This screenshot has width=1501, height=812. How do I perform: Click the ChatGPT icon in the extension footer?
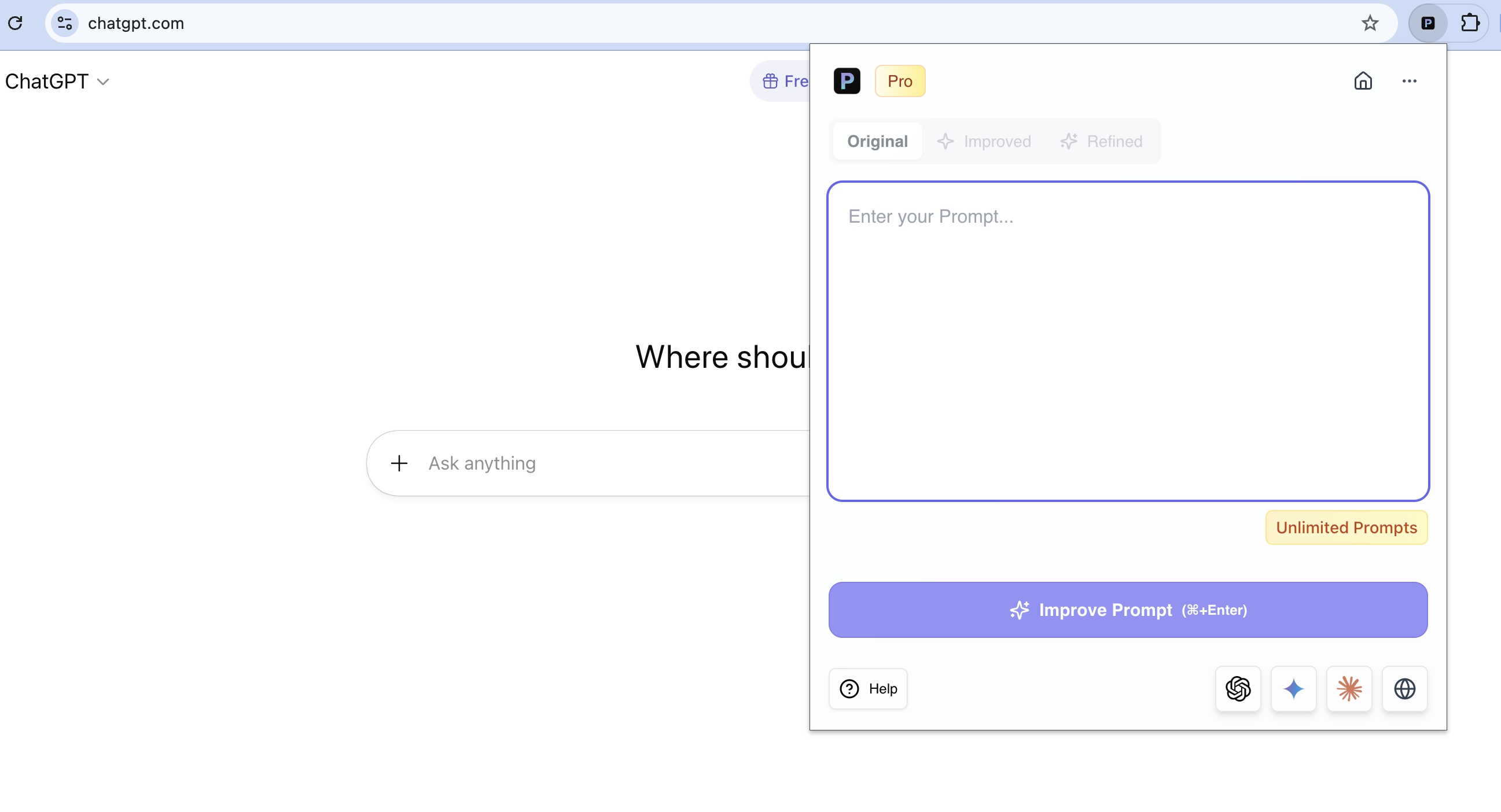[1238, 688]
